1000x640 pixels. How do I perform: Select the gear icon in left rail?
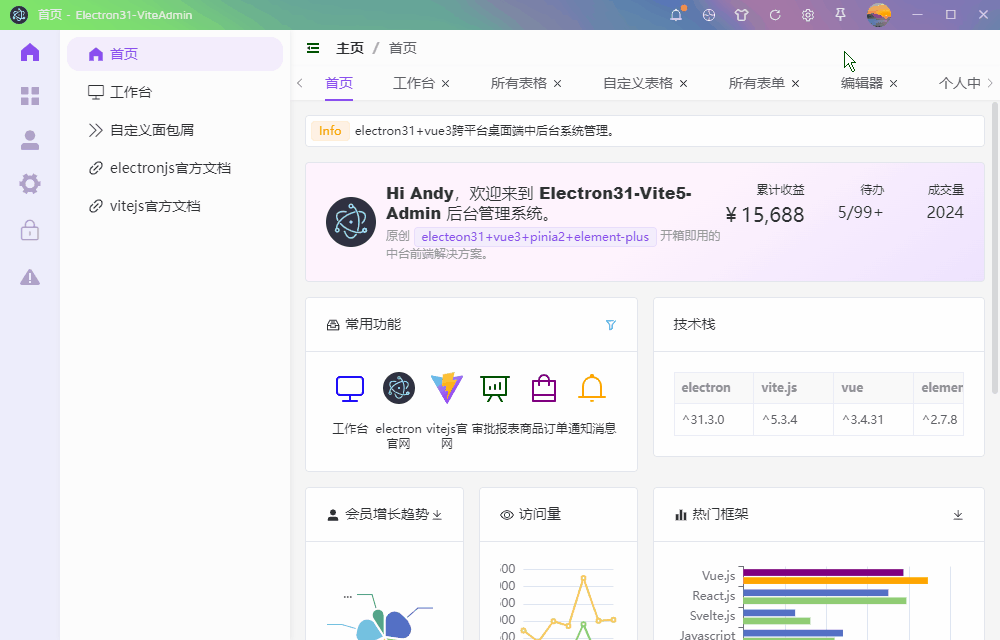[x=30, y=184]
